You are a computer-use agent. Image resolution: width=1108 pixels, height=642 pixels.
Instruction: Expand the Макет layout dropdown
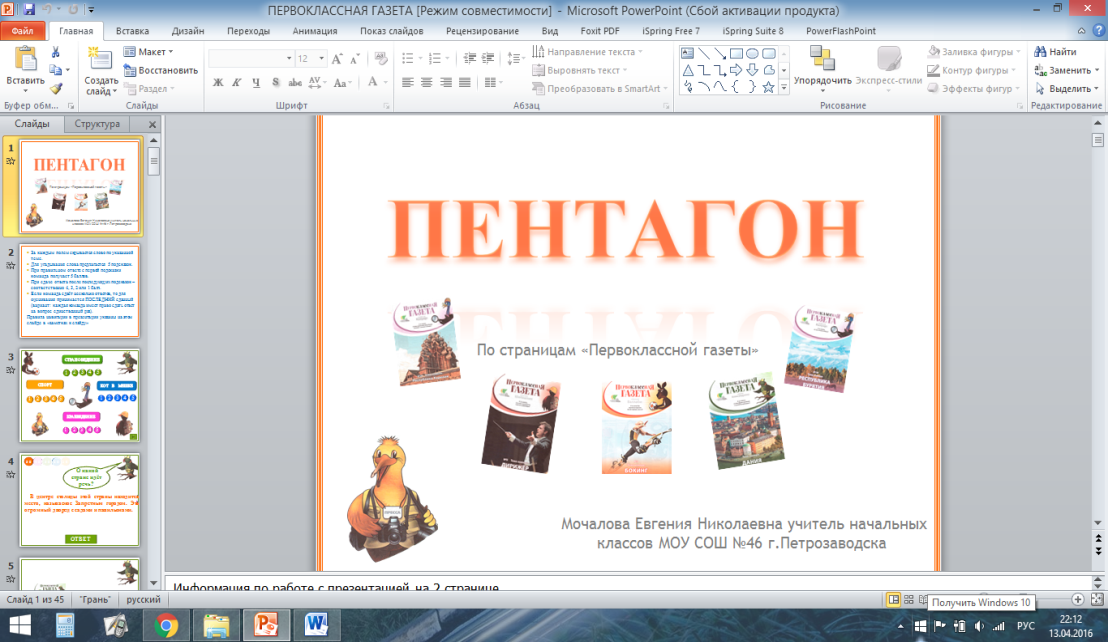(148, 52)
